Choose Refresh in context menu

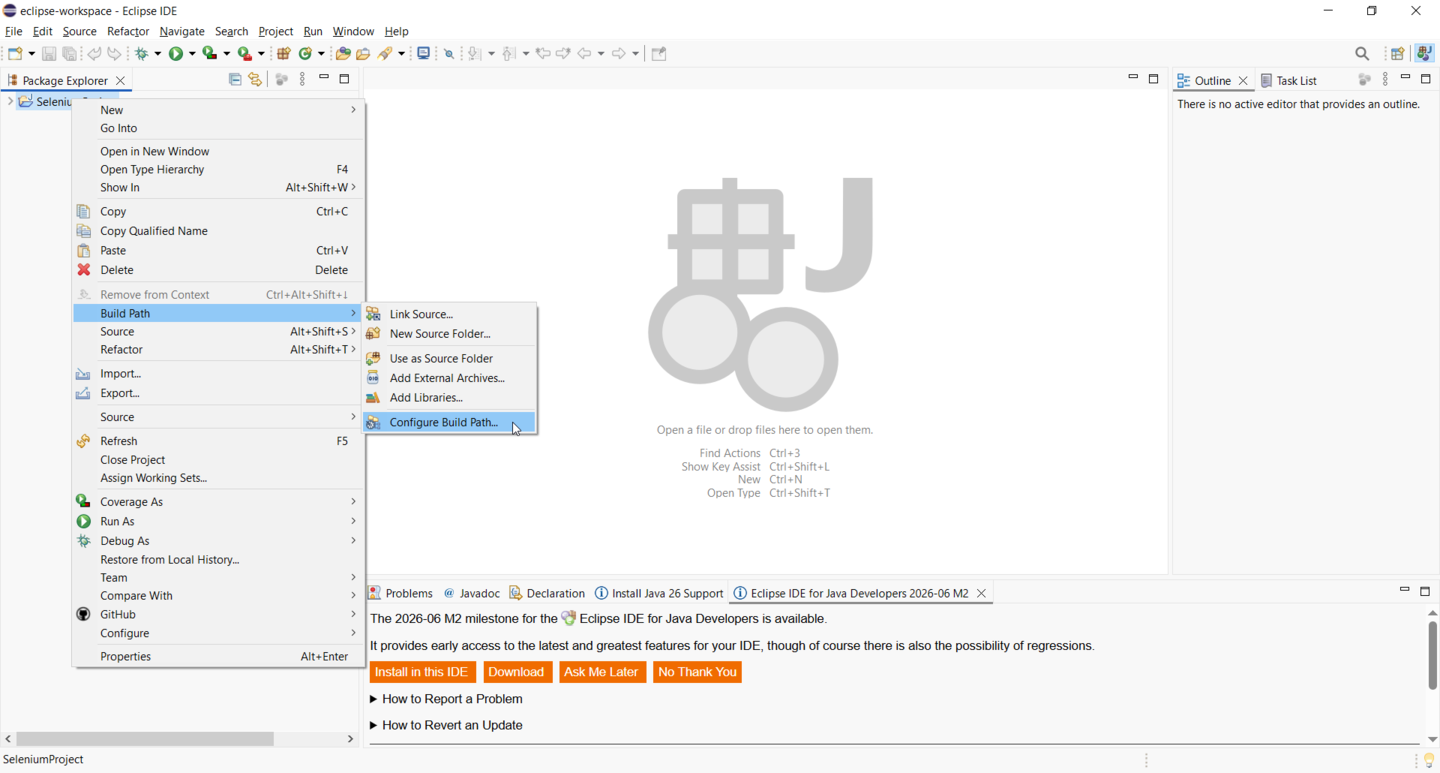pyautogui.click(x=218, y=441)
